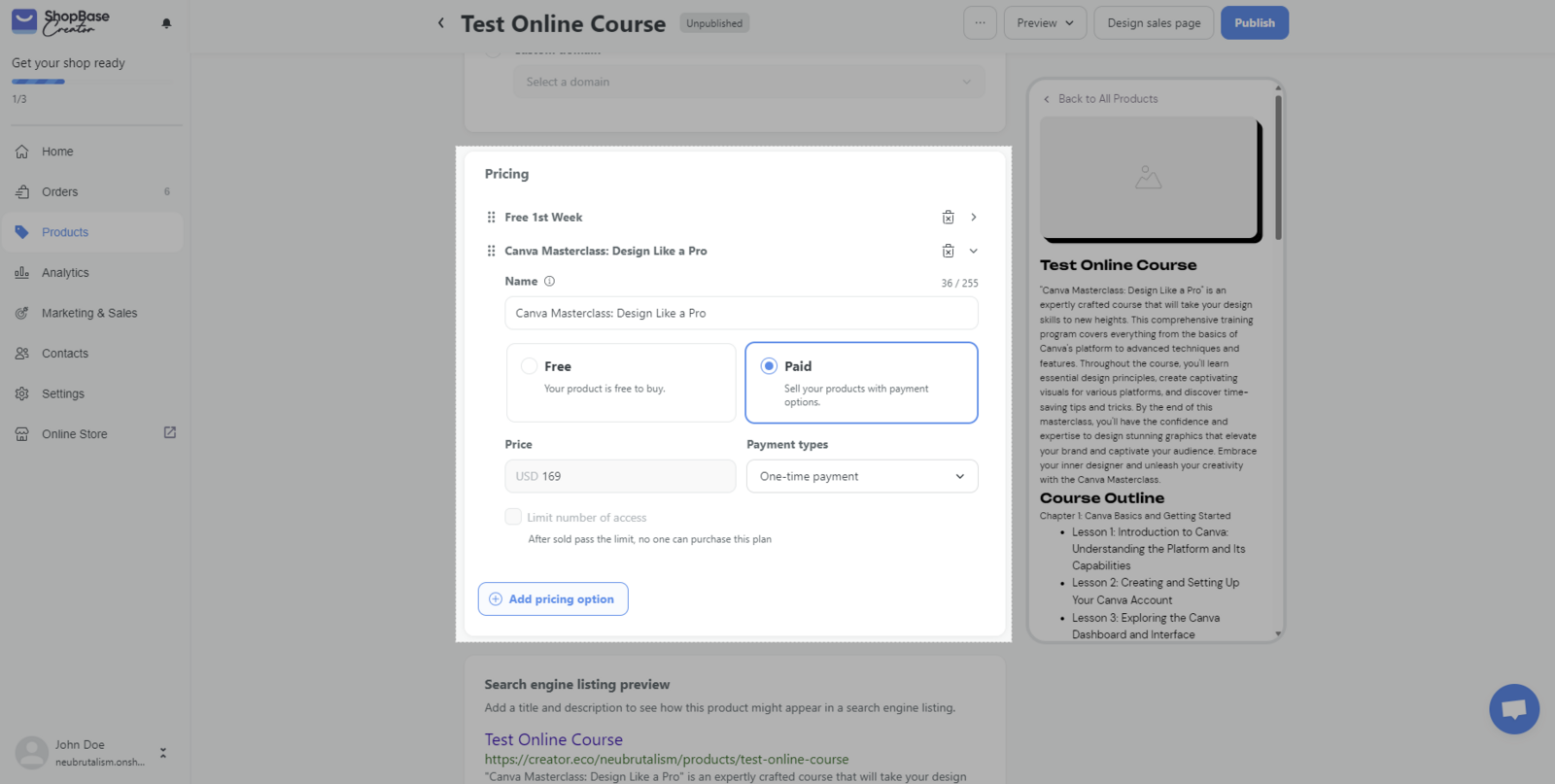Open the Test Online Course search preview link
The height and width of the screenshot is (784, 1555).
pyautogui.click(x=554, y=739)
